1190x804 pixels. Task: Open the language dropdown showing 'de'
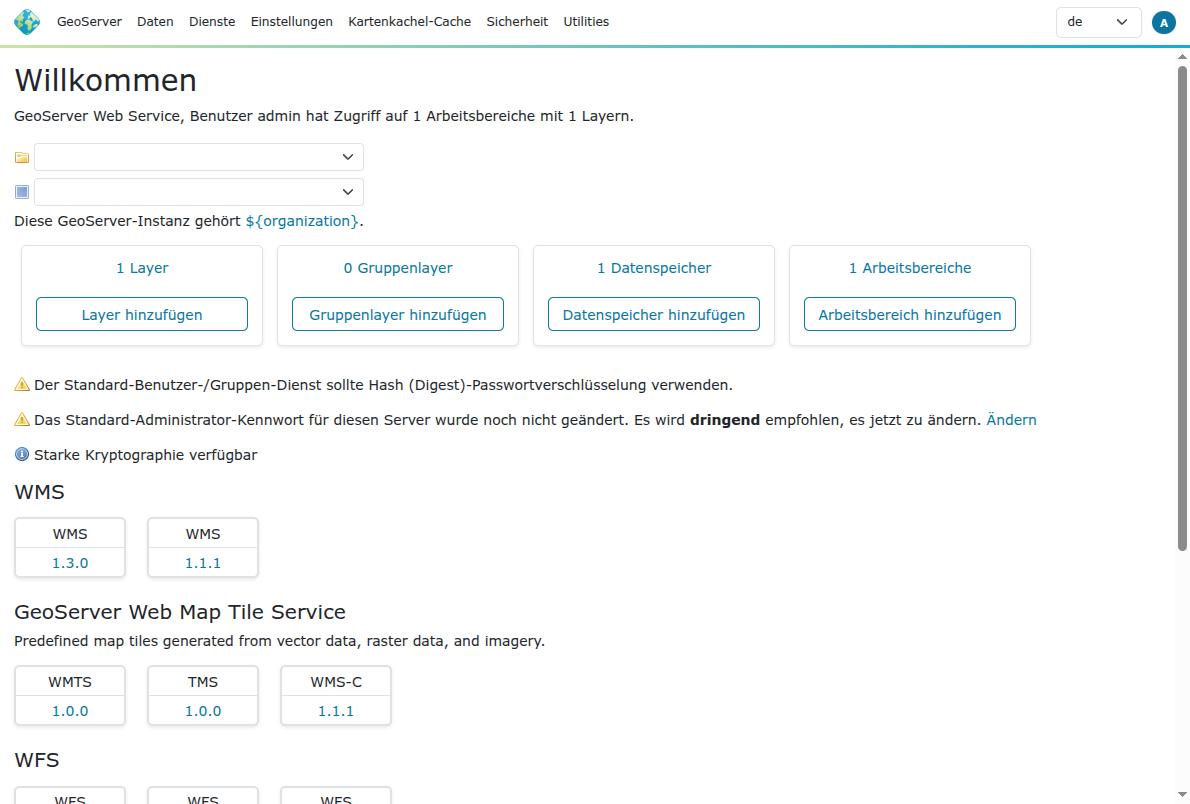tap(1098, 21)
